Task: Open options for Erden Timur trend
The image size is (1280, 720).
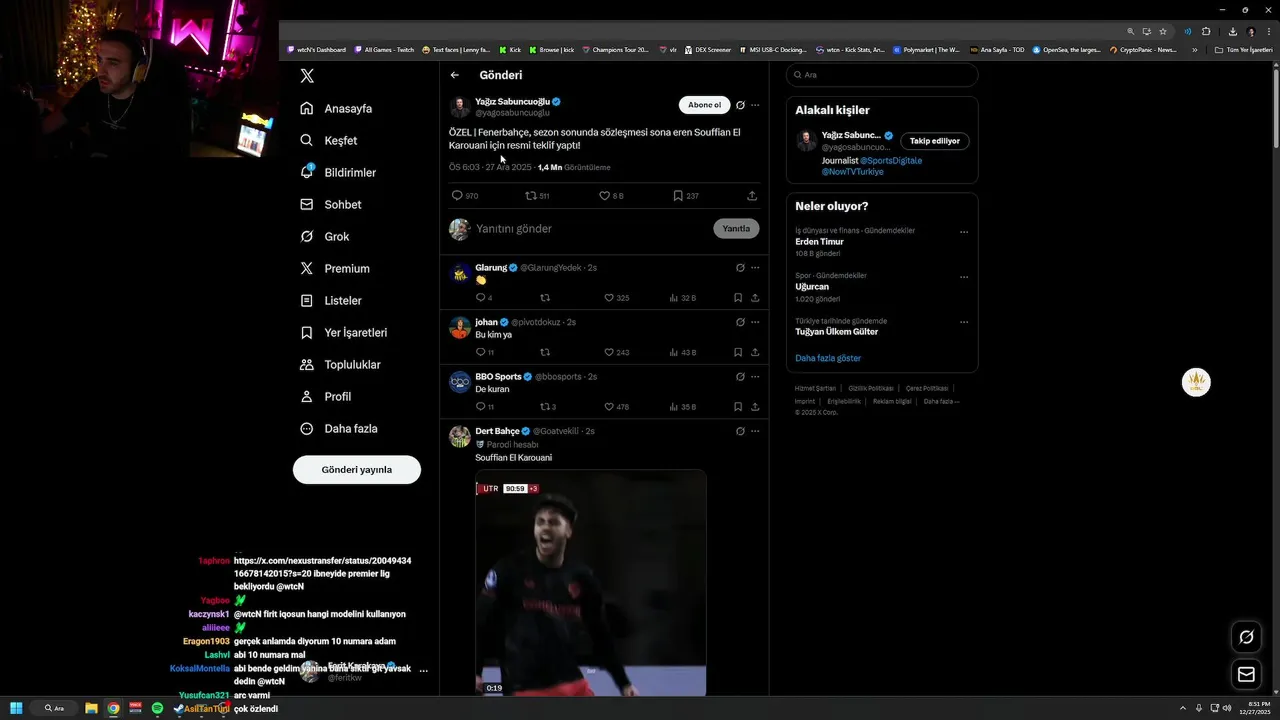Action: [964, 232]
